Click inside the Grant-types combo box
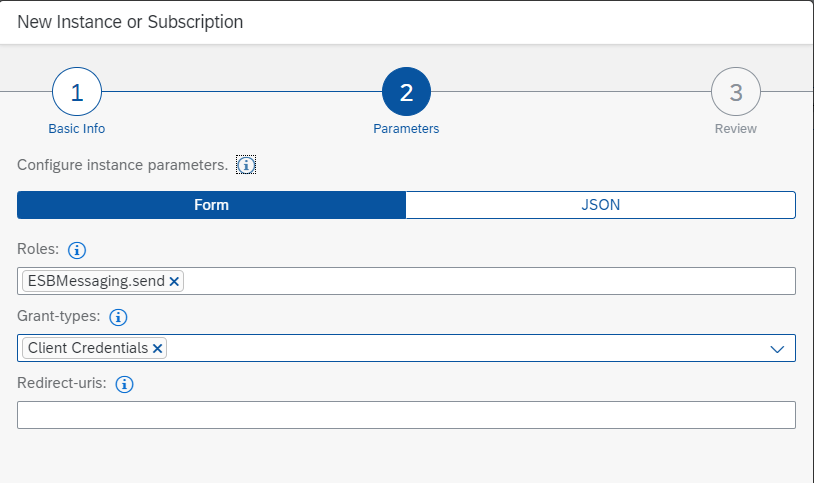This screenshot has width=814, height=483. pos(450,348)
